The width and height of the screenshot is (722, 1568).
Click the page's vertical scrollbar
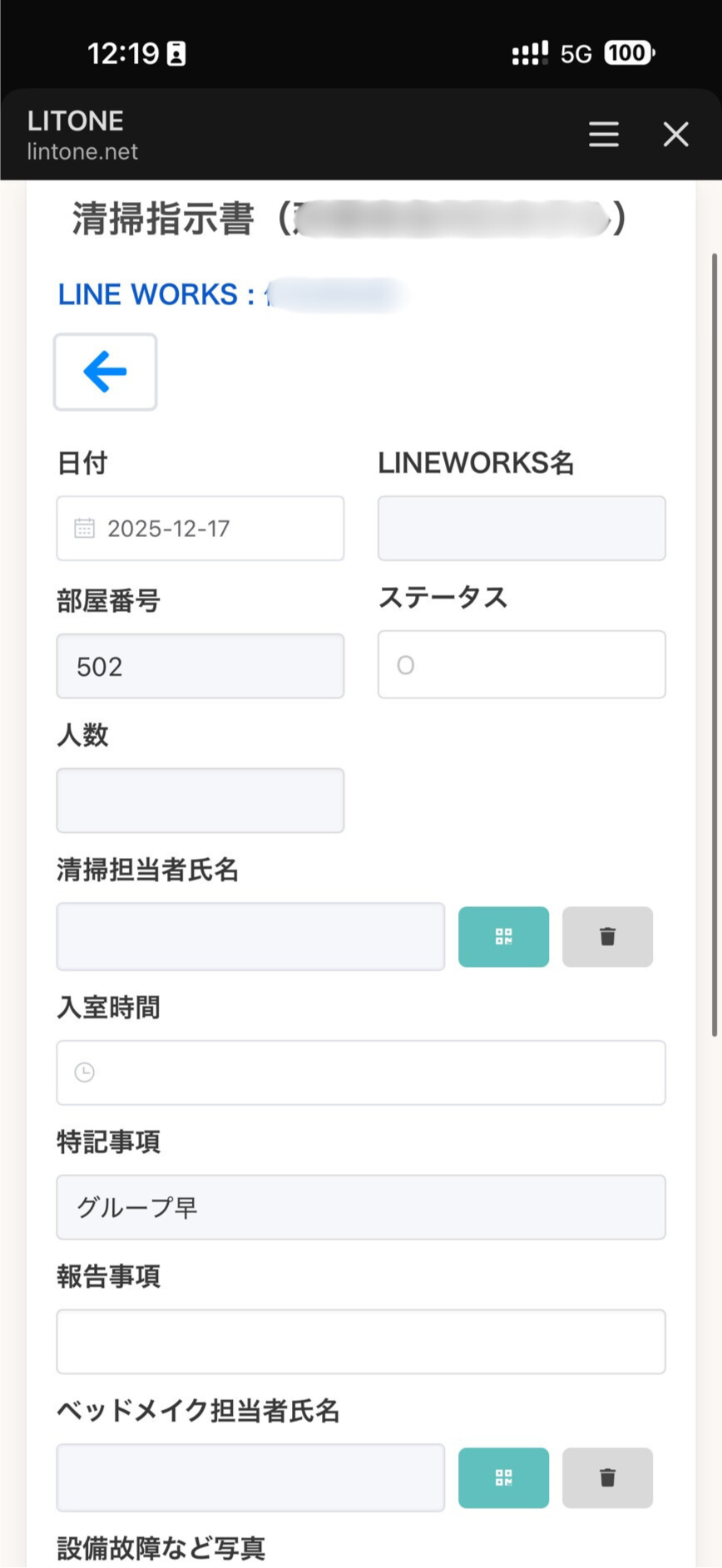pyautogui.click(x=714, y=645)
